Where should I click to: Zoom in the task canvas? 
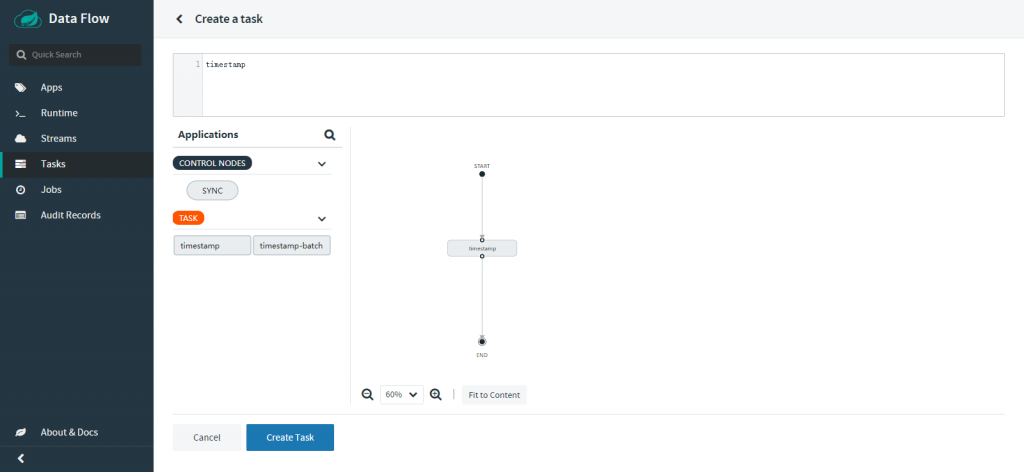click(436, 395)
